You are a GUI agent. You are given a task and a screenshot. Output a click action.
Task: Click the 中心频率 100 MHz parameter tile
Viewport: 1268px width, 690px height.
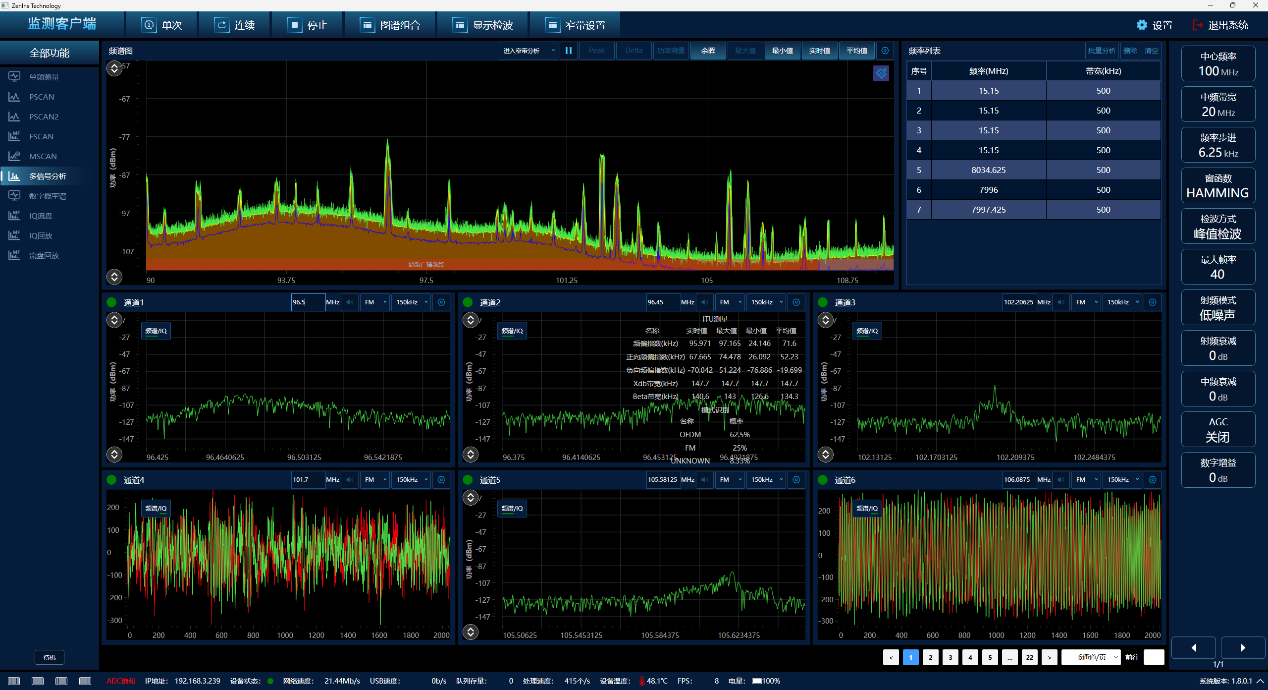[x=1217, y=64]
